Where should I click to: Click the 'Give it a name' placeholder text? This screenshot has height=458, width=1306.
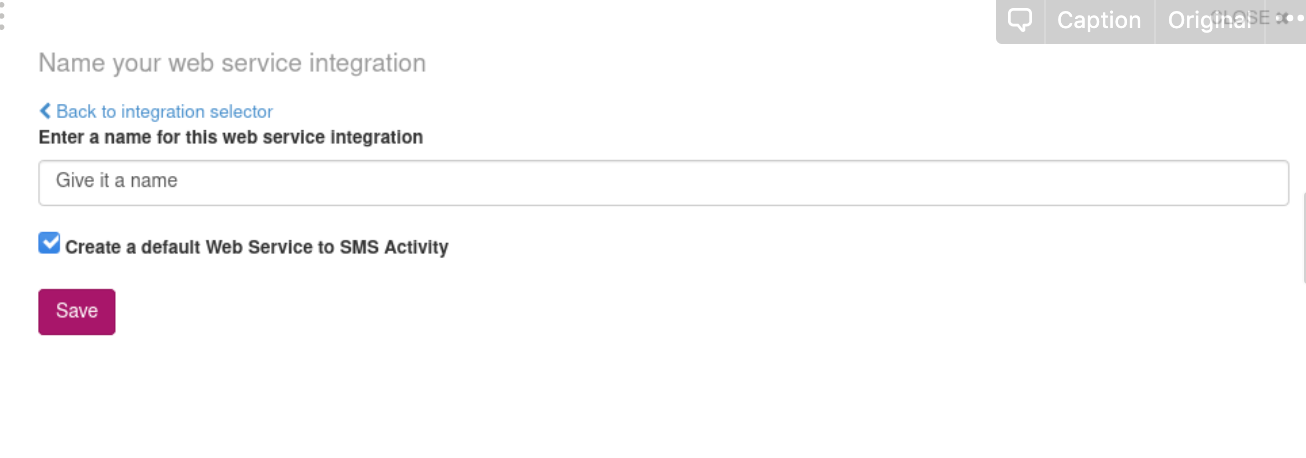(117, 181)
